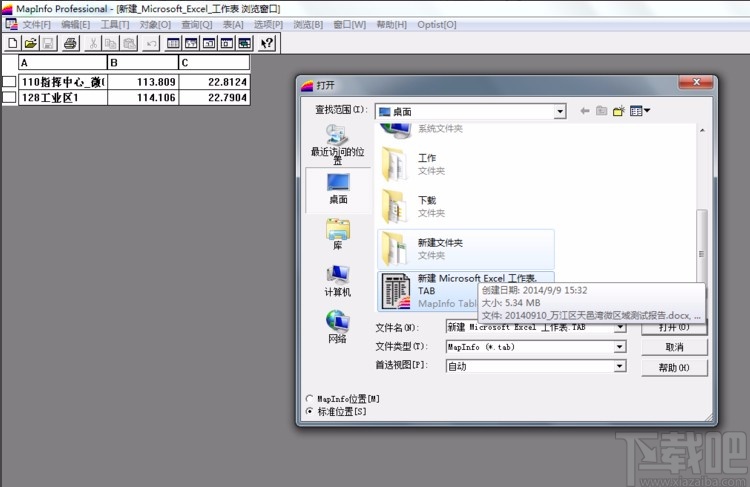
Task: Toggle row selector for 110指挥中心 row
Action: 10,82
